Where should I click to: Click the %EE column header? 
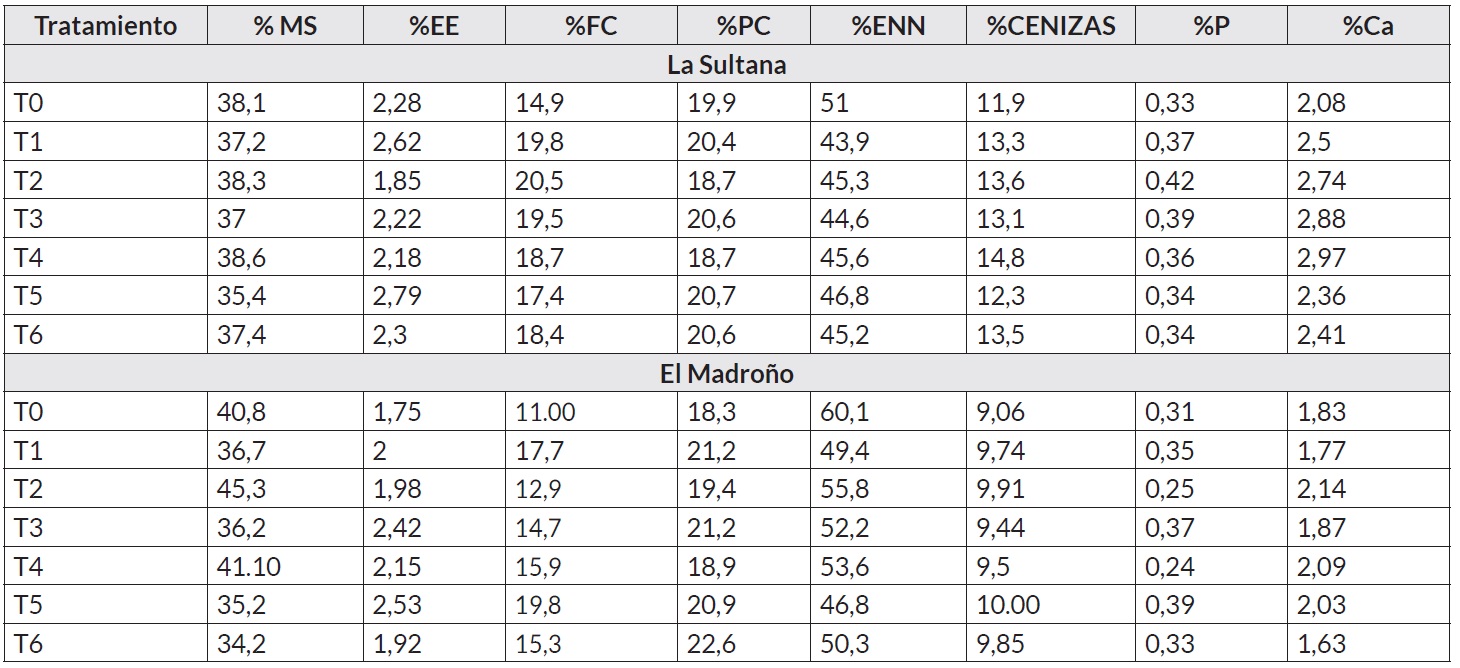434,26
